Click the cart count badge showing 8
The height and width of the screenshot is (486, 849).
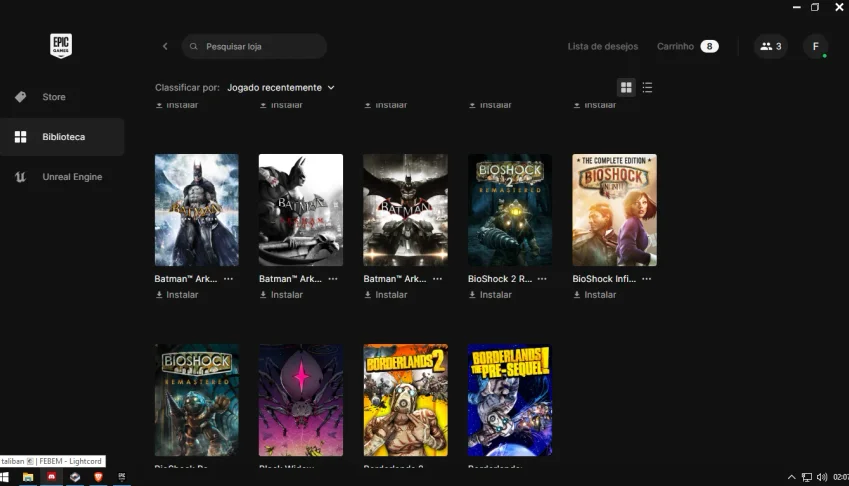(x=709, y=47)
